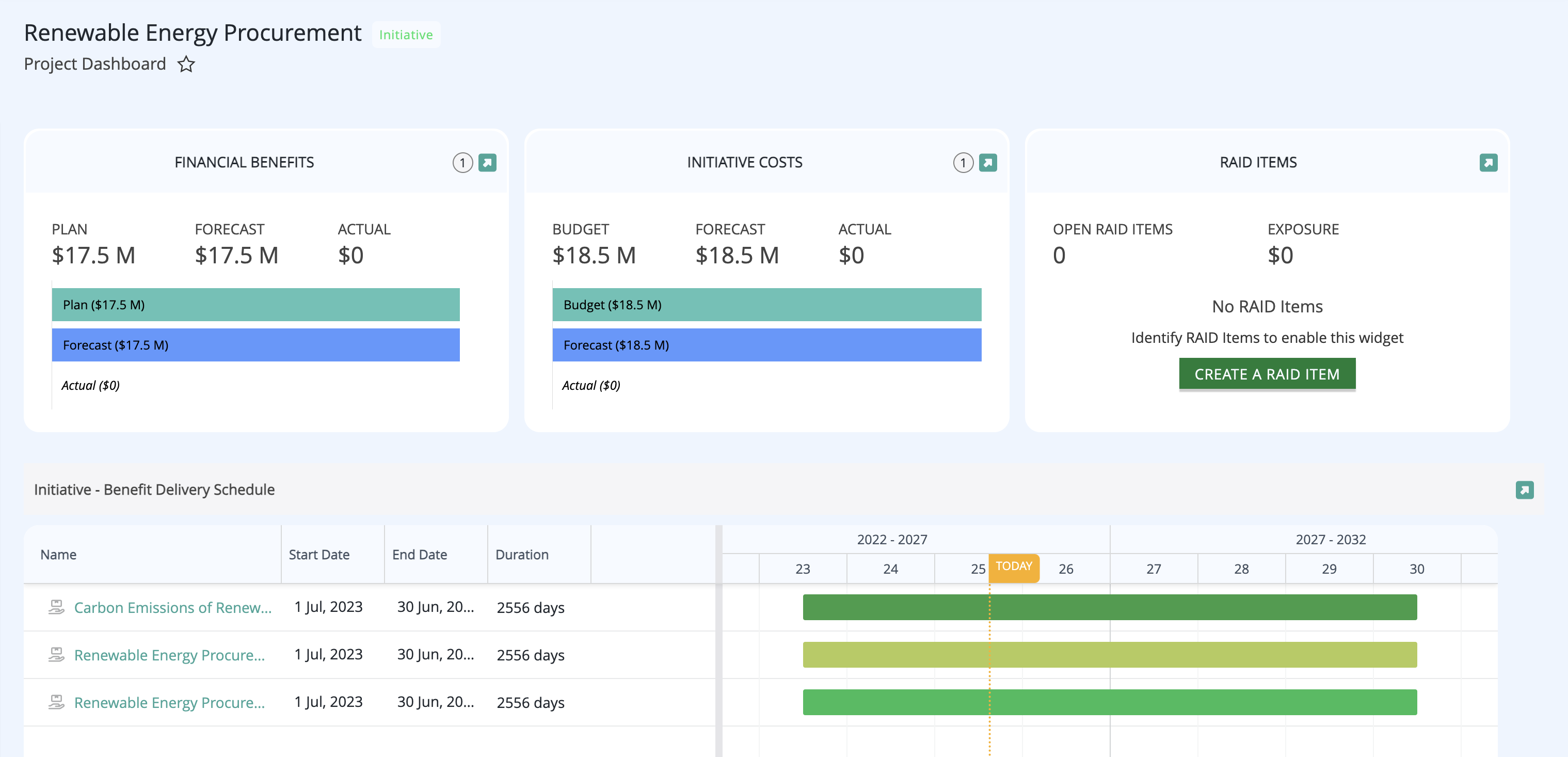Expand the Benefit Delivery Schedule panel icon
This screenshot has width=1568, height=757.
(1524, 490)
